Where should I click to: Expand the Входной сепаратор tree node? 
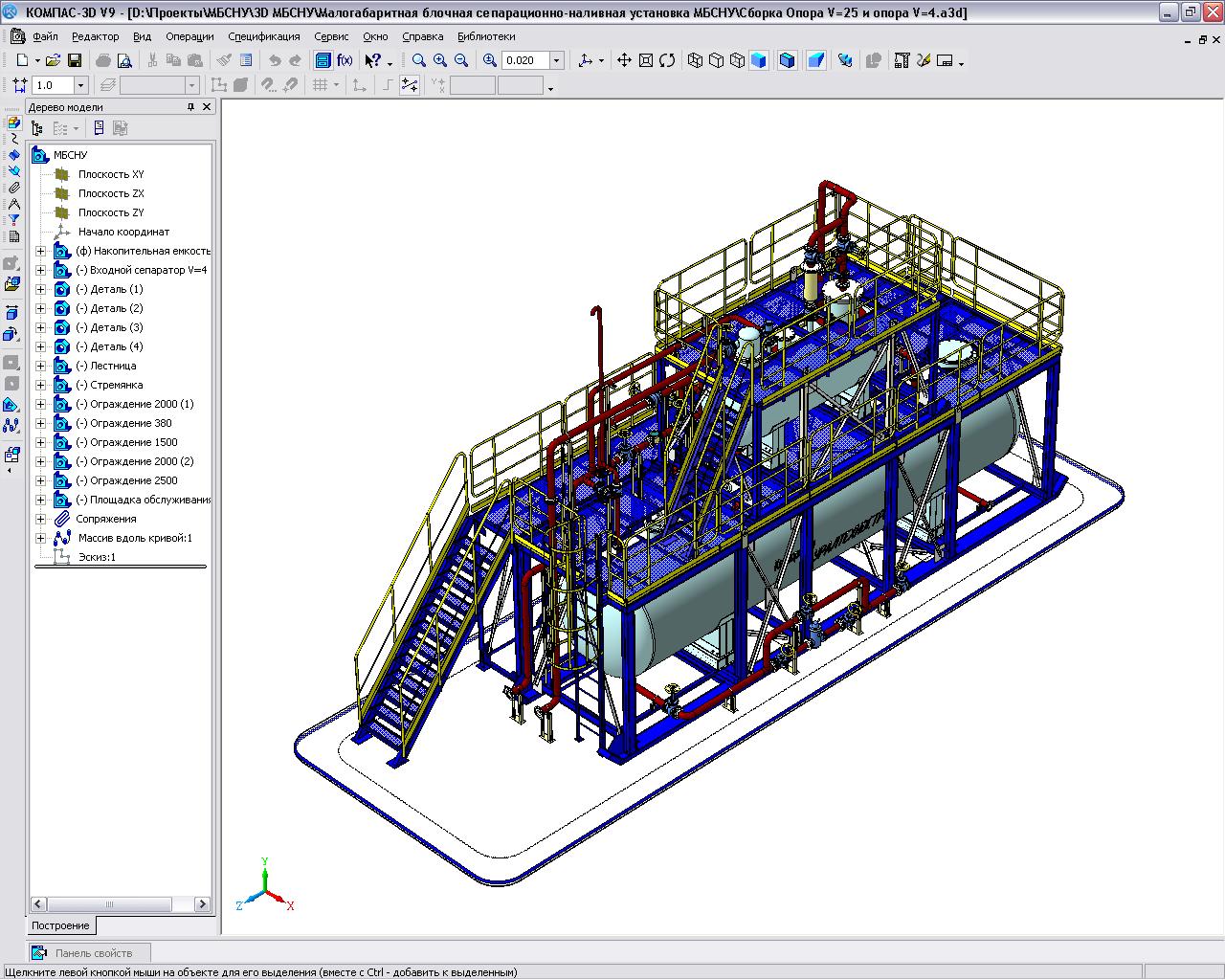[x=40, y=270]
